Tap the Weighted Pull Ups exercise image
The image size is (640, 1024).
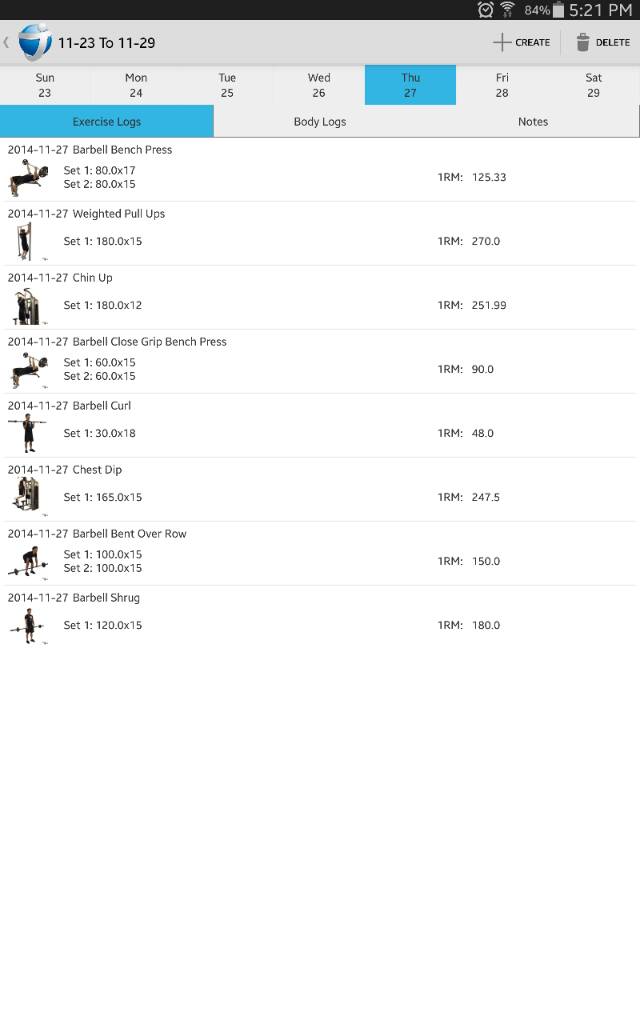click(24, 241)
